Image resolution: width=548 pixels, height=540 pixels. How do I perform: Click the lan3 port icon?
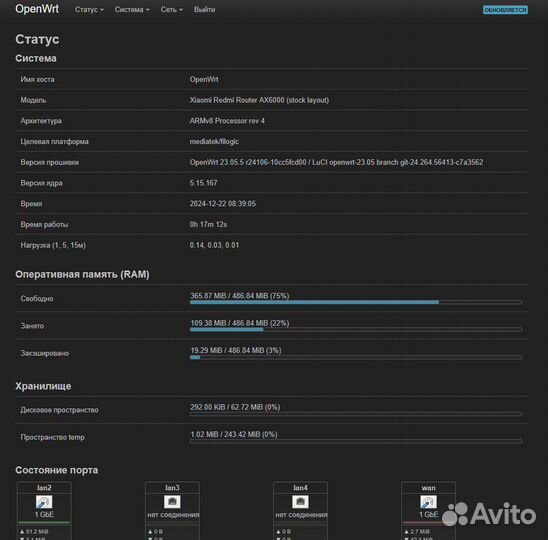[x=172, y=502]
